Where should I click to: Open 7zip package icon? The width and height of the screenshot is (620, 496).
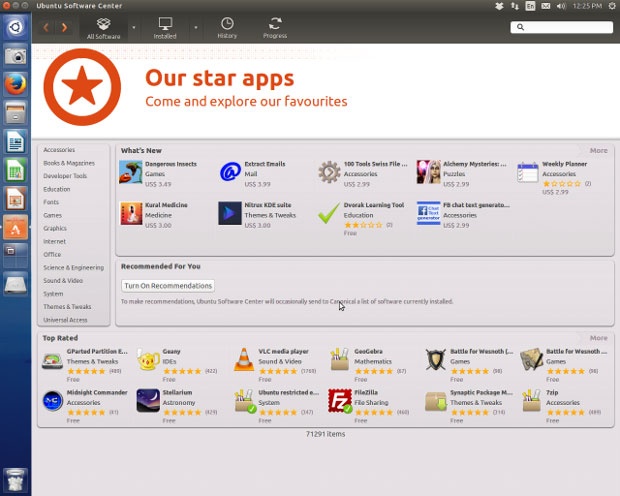pyautogui.click(x=531, y=401)
